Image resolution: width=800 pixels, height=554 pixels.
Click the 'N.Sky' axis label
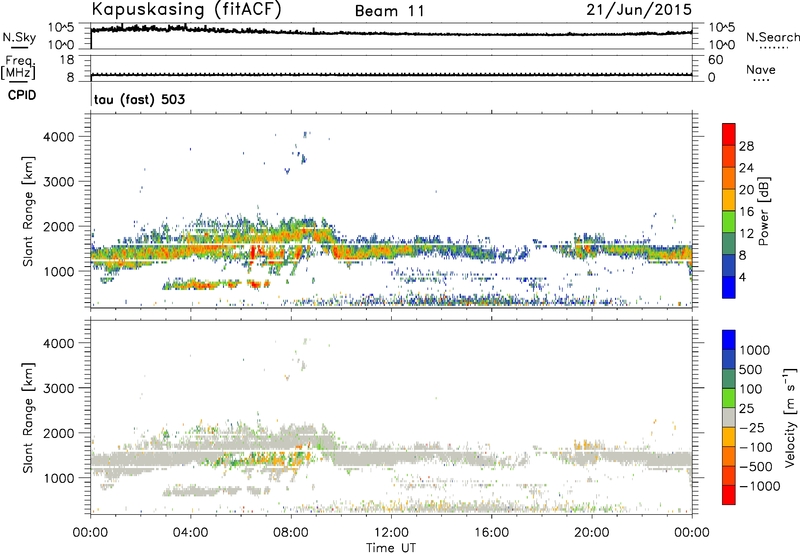[19, 37]
